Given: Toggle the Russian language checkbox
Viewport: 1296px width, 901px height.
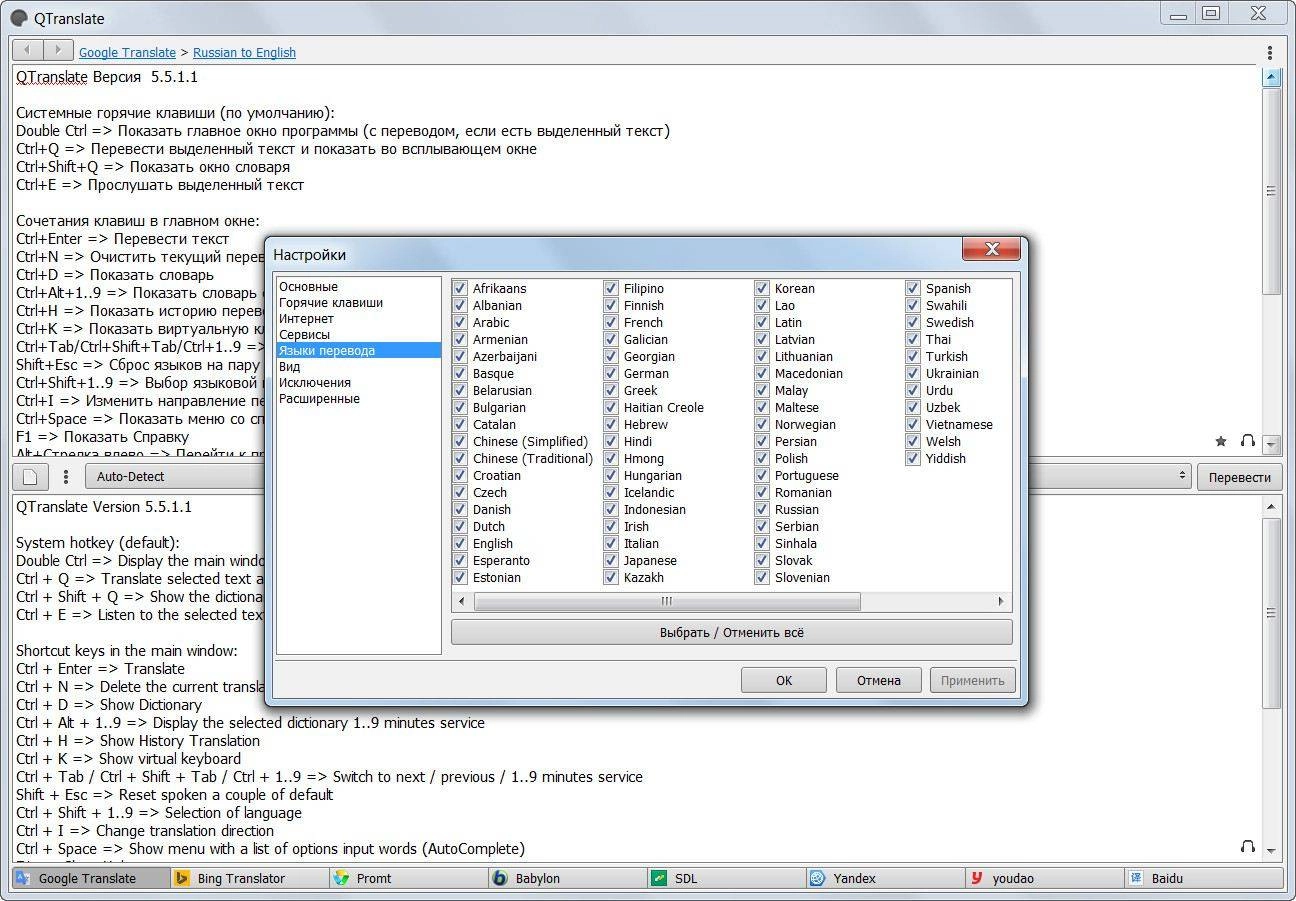Looking at the screenshot, I should [x=762, y=509].
